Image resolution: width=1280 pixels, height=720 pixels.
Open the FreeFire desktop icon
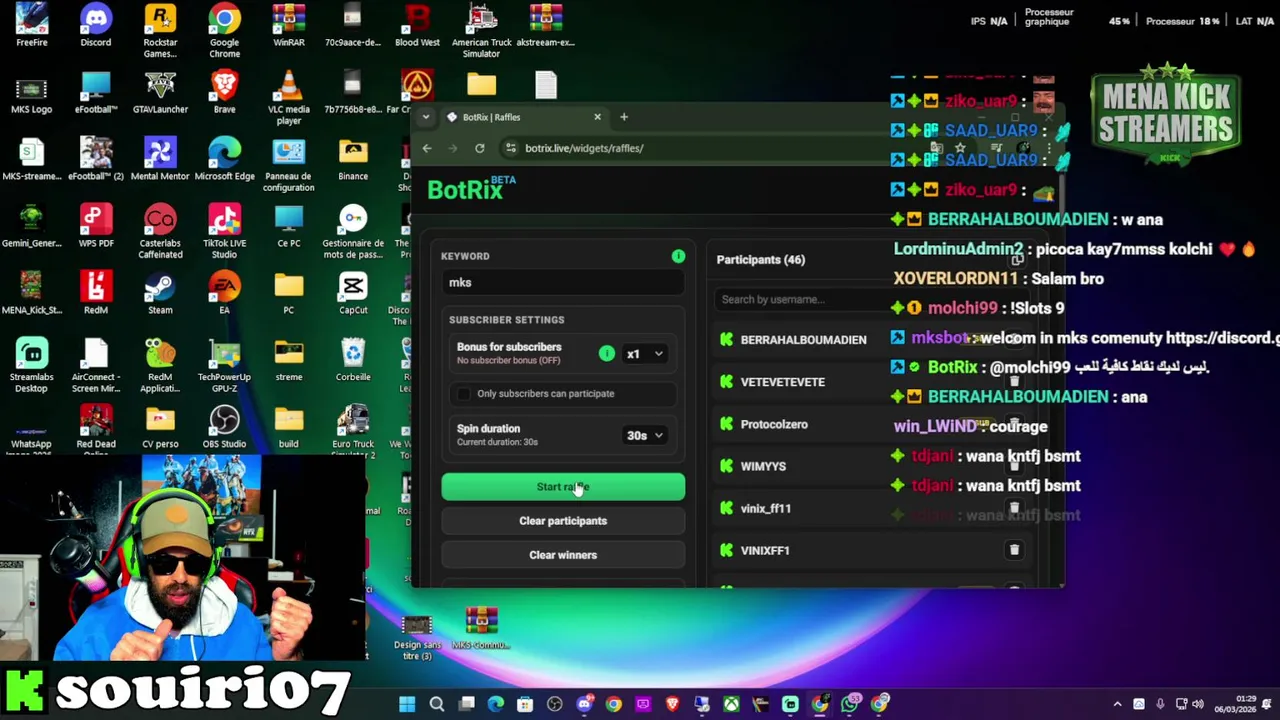tap(32, 25)
